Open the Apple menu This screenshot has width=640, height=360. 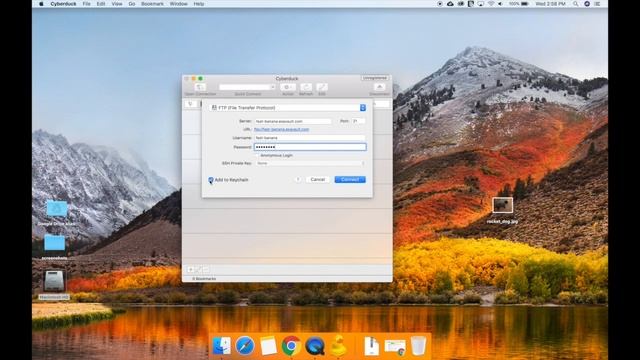point(41,4)
